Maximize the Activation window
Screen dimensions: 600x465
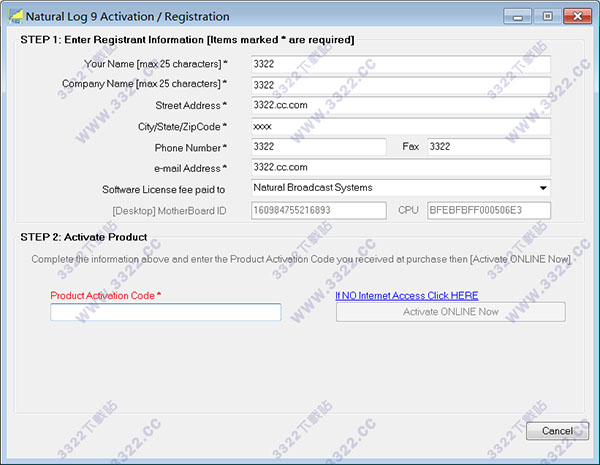click(547, 16)
